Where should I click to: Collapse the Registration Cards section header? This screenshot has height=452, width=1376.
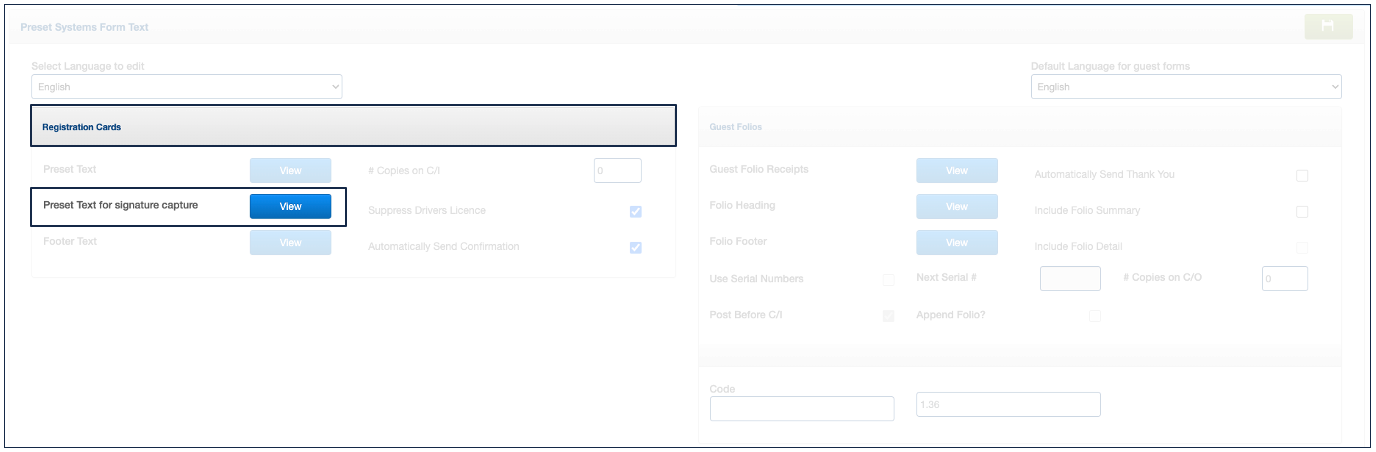353,127
